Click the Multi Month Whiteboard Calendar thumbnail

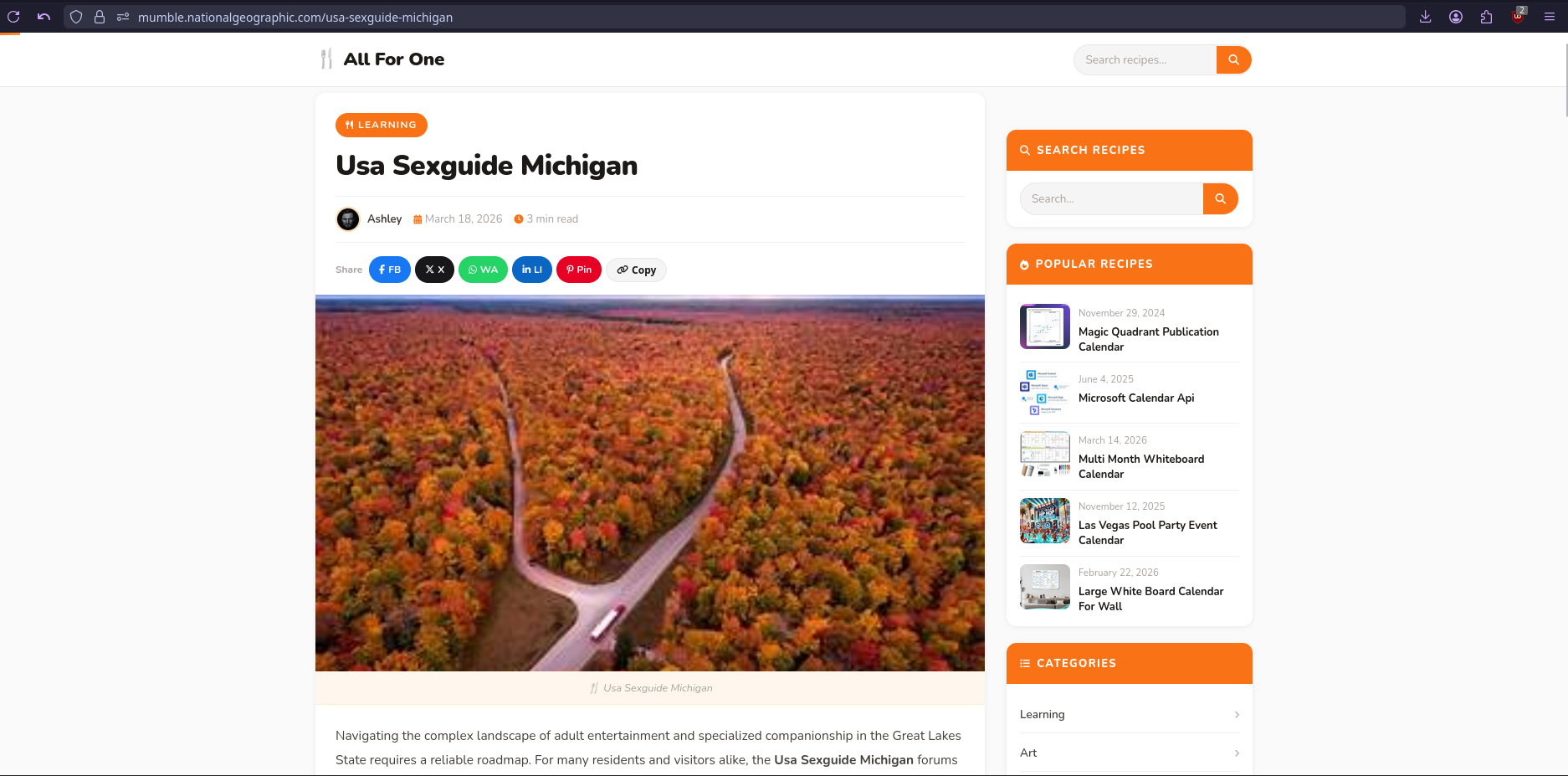pos(1045,454)
